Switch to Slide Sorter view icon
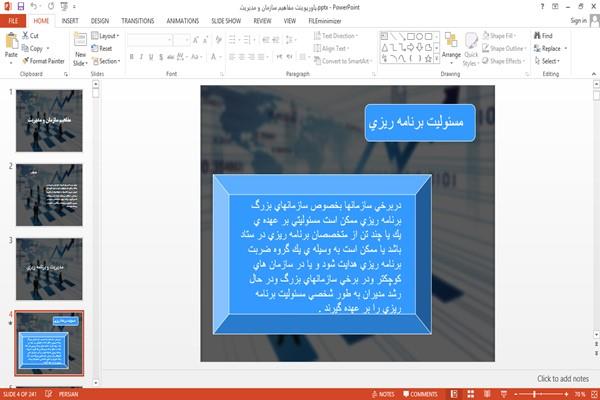Viewport: 600px width, 400px height. 471,394
